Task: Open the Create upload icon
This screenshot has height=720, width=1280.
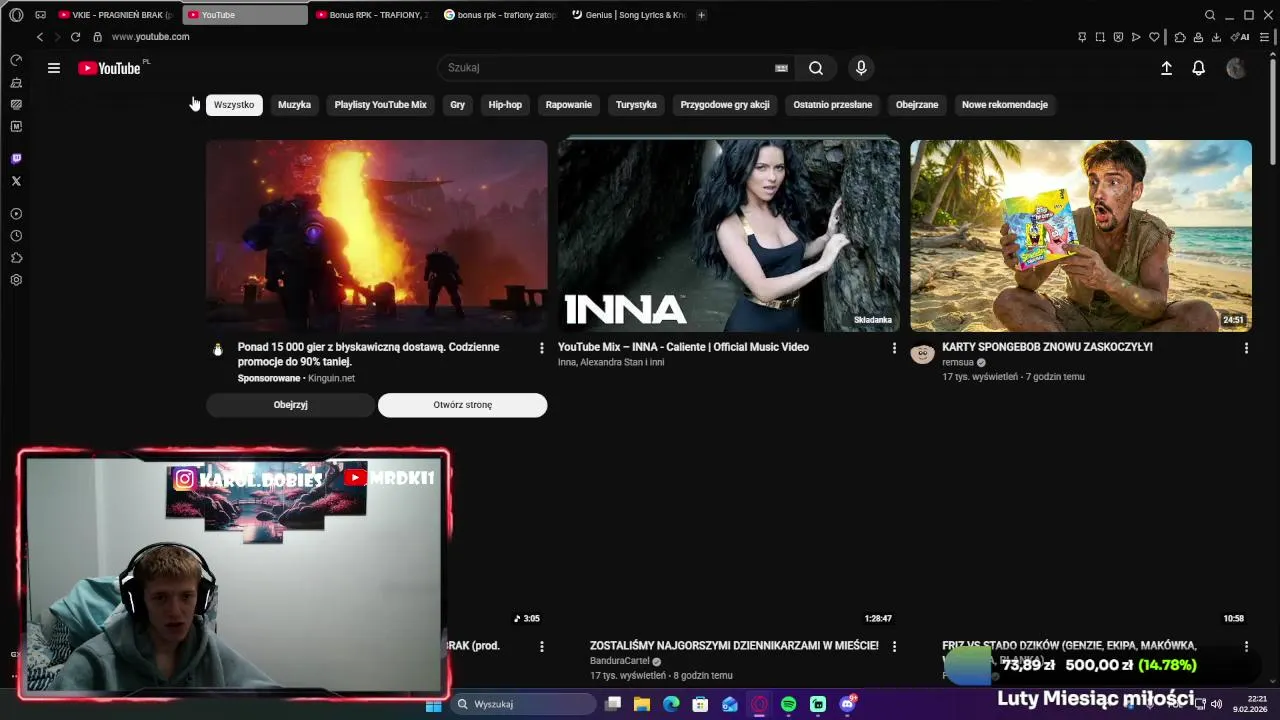Action: coord(1166,68)
